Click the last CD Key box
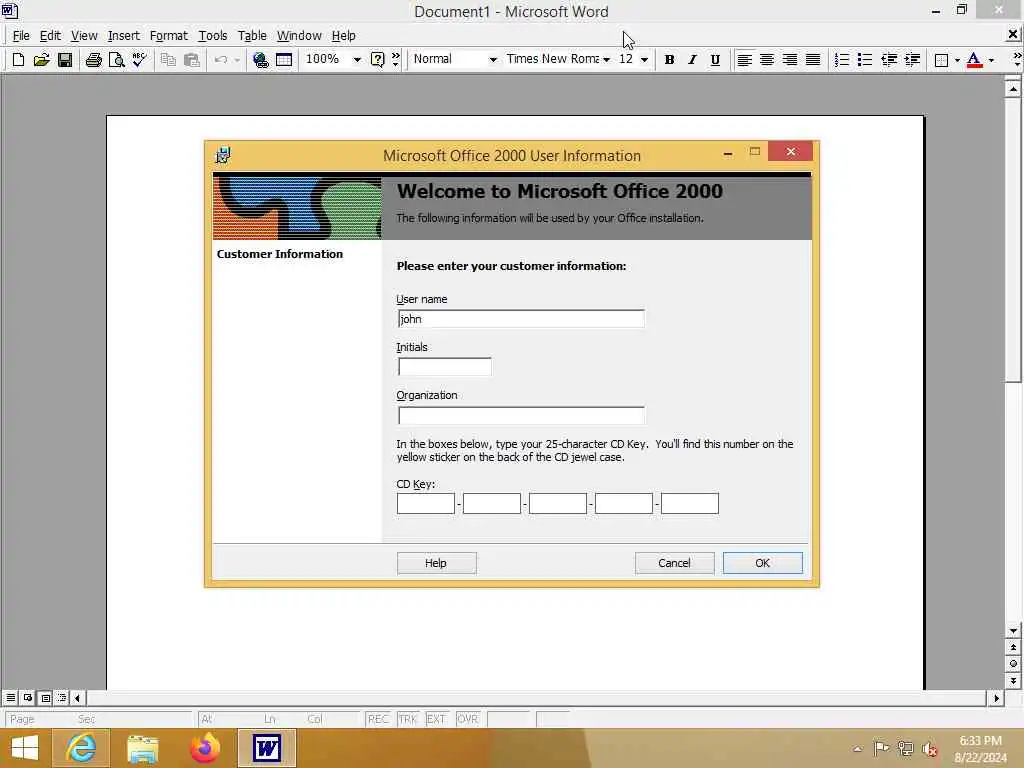The width and height of the screenshot is (1024, 768). click(x=690, y=504)
